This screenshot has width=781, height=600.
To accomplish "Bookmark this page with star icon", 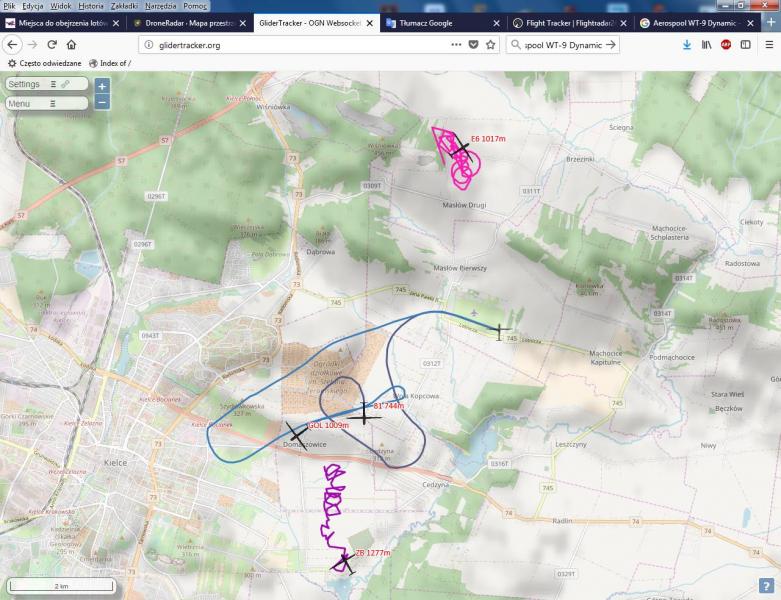I will pyautogui.click(x=491, y=44).
